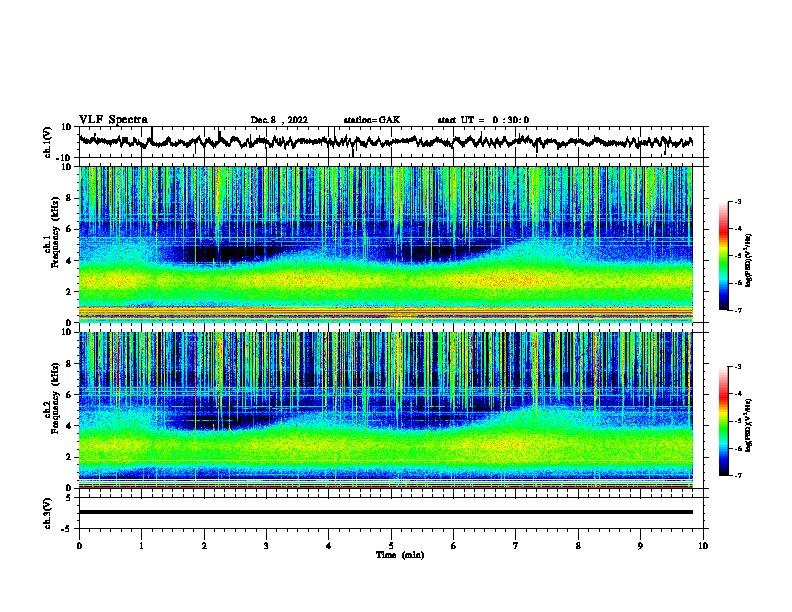The image size is (792, 612).
Task: Click the "6" tick on the time axis
Action: (454, 546)
